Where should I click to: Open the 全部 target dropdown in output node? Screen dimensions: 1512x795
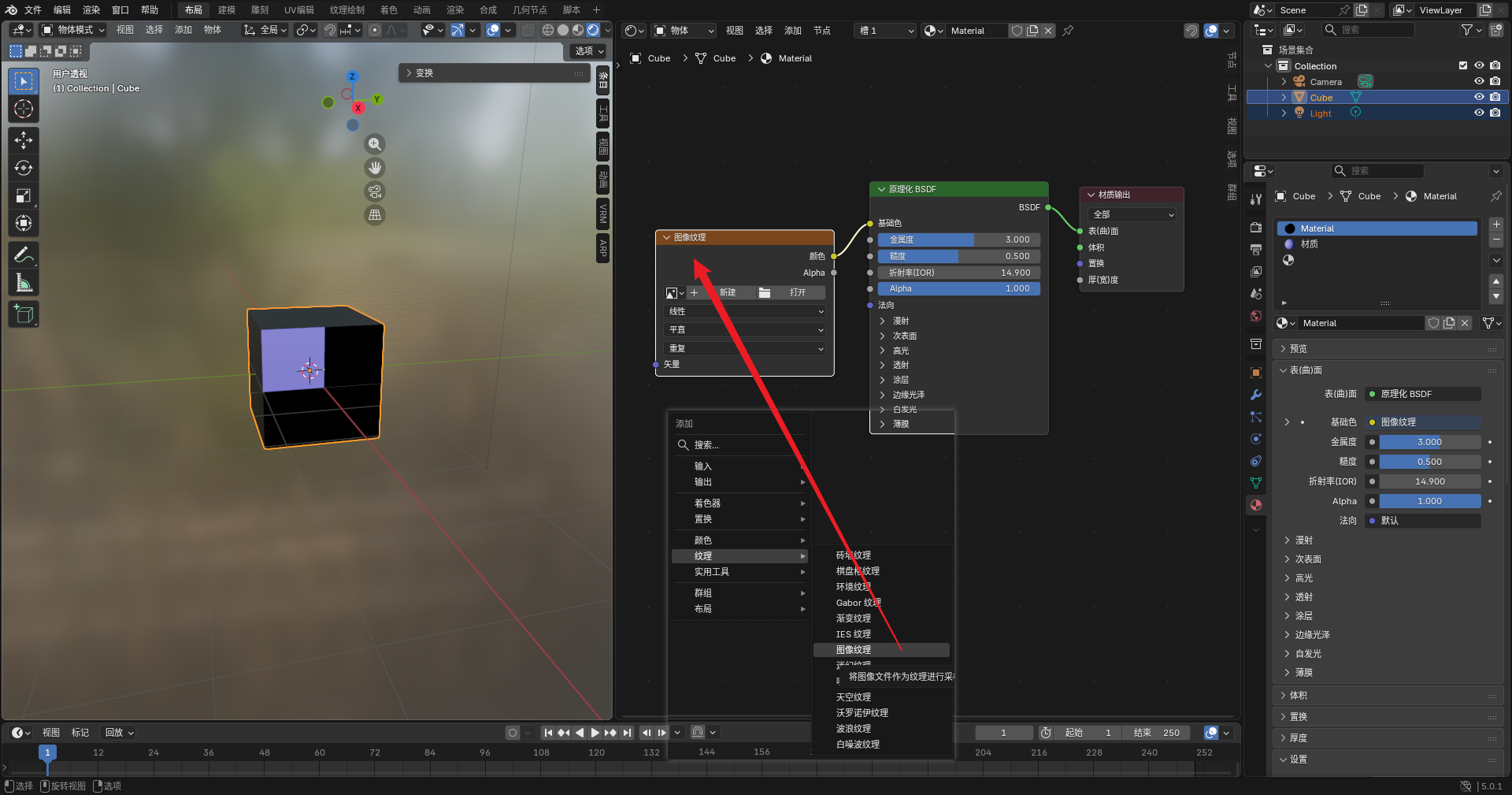1132,214
